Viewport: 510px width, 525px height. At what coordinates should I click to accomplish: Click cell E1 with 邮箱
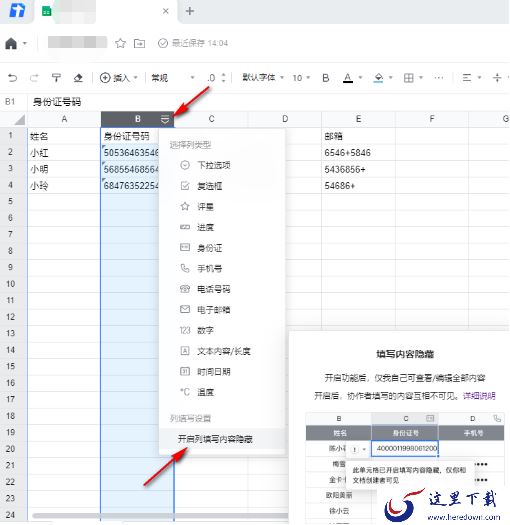pyautogui.click(x=358, y=136)
